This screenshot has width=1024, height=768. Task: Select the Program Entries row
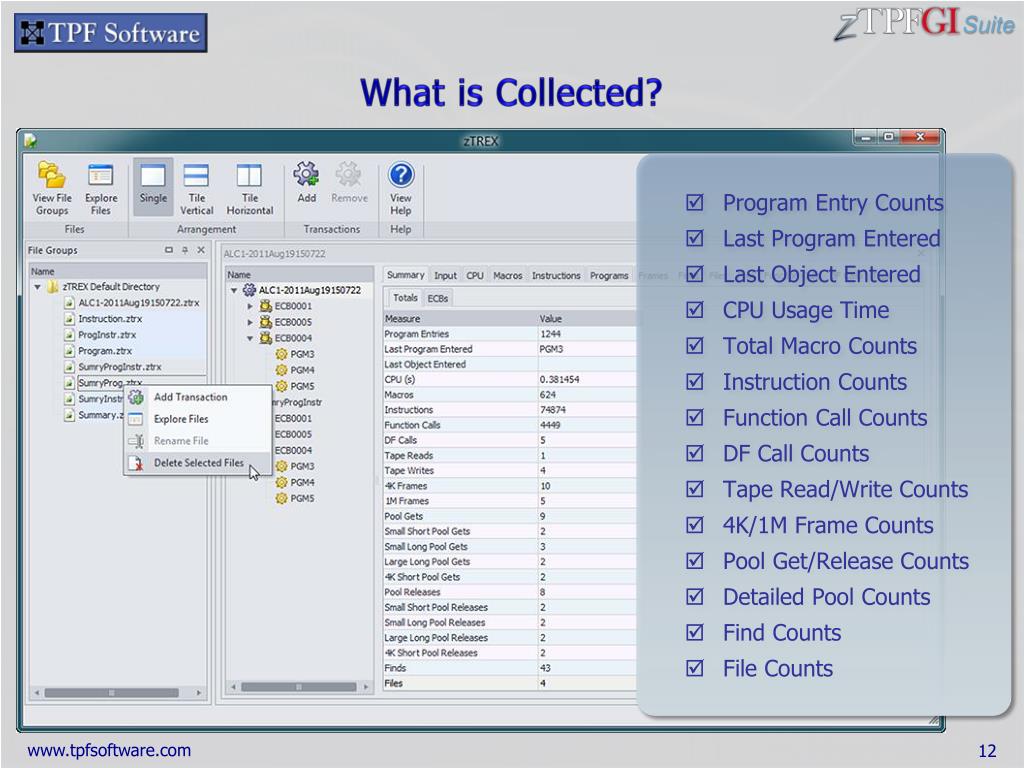tap(509, 334)
